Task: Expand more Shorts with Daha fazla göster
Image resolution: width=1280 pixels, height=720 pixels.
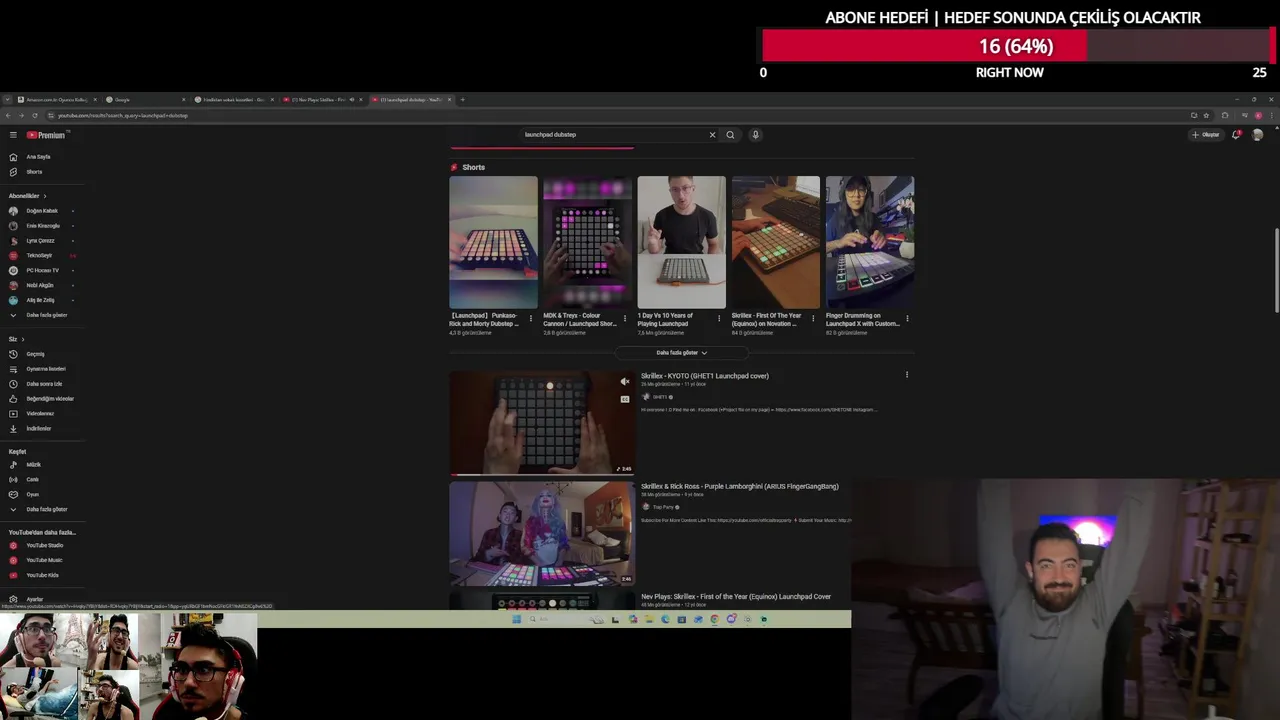Action: coord(681,353)
